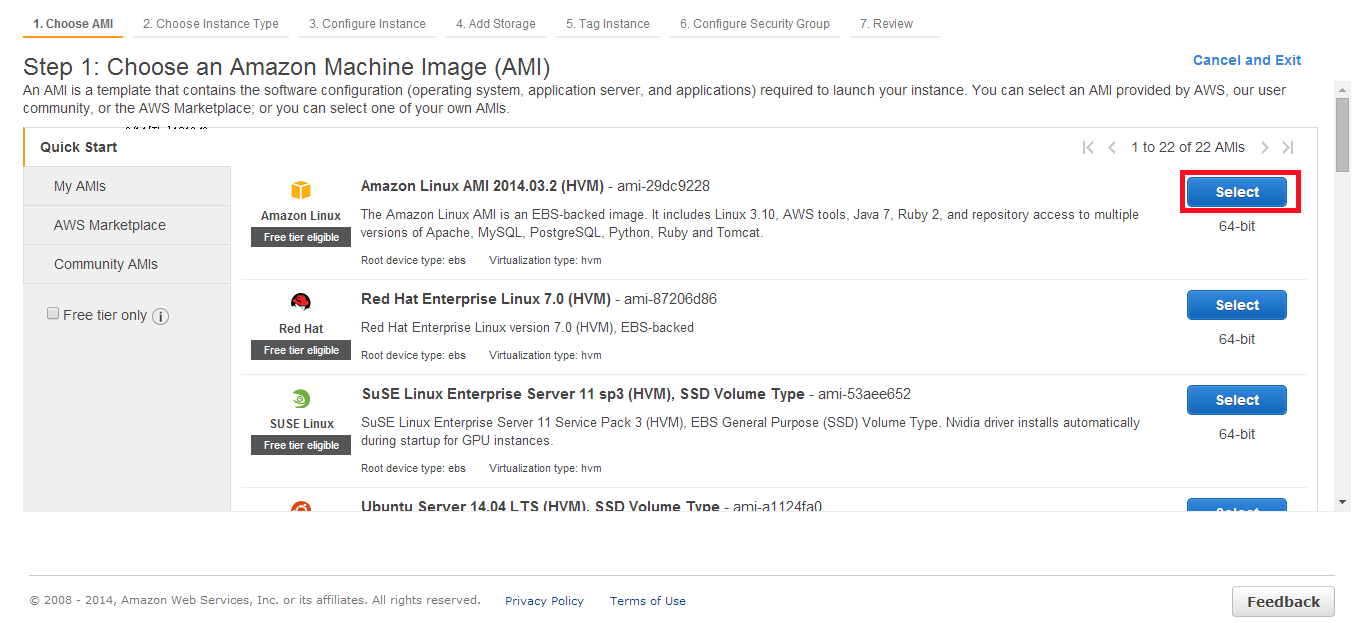Open step 5 Tag Instance tab
The image size is (1364, 623).
pyautogui.click(x=608, y=24)
